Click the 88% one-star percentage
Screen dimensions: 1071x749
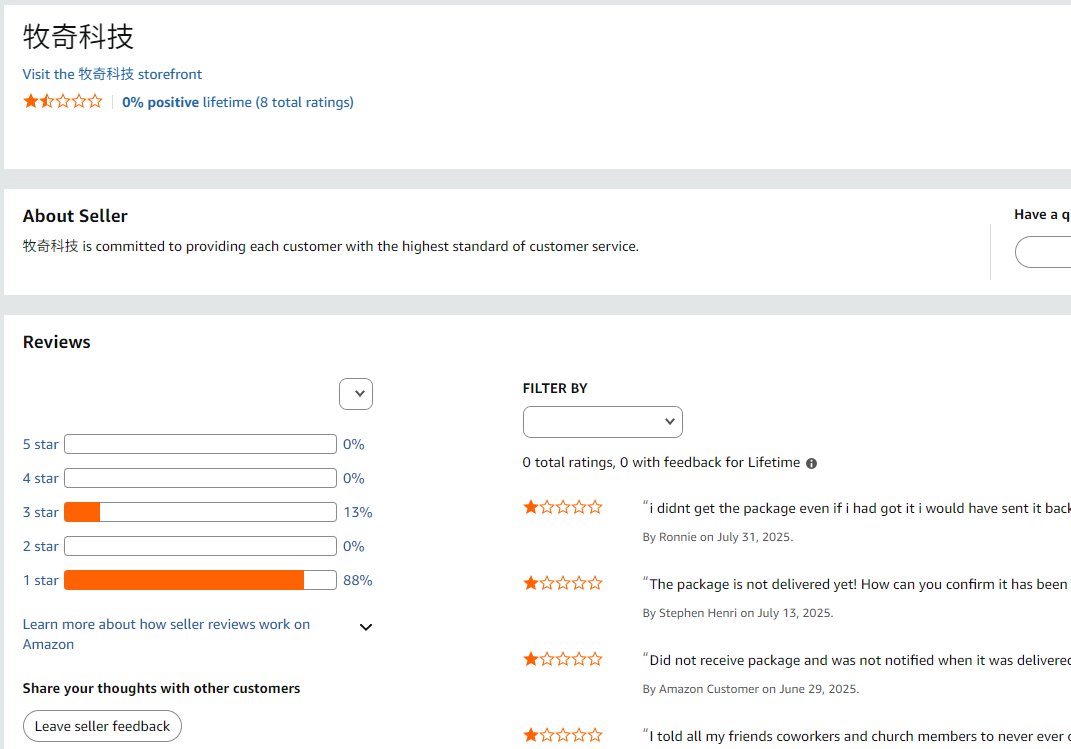click(357, 580)
